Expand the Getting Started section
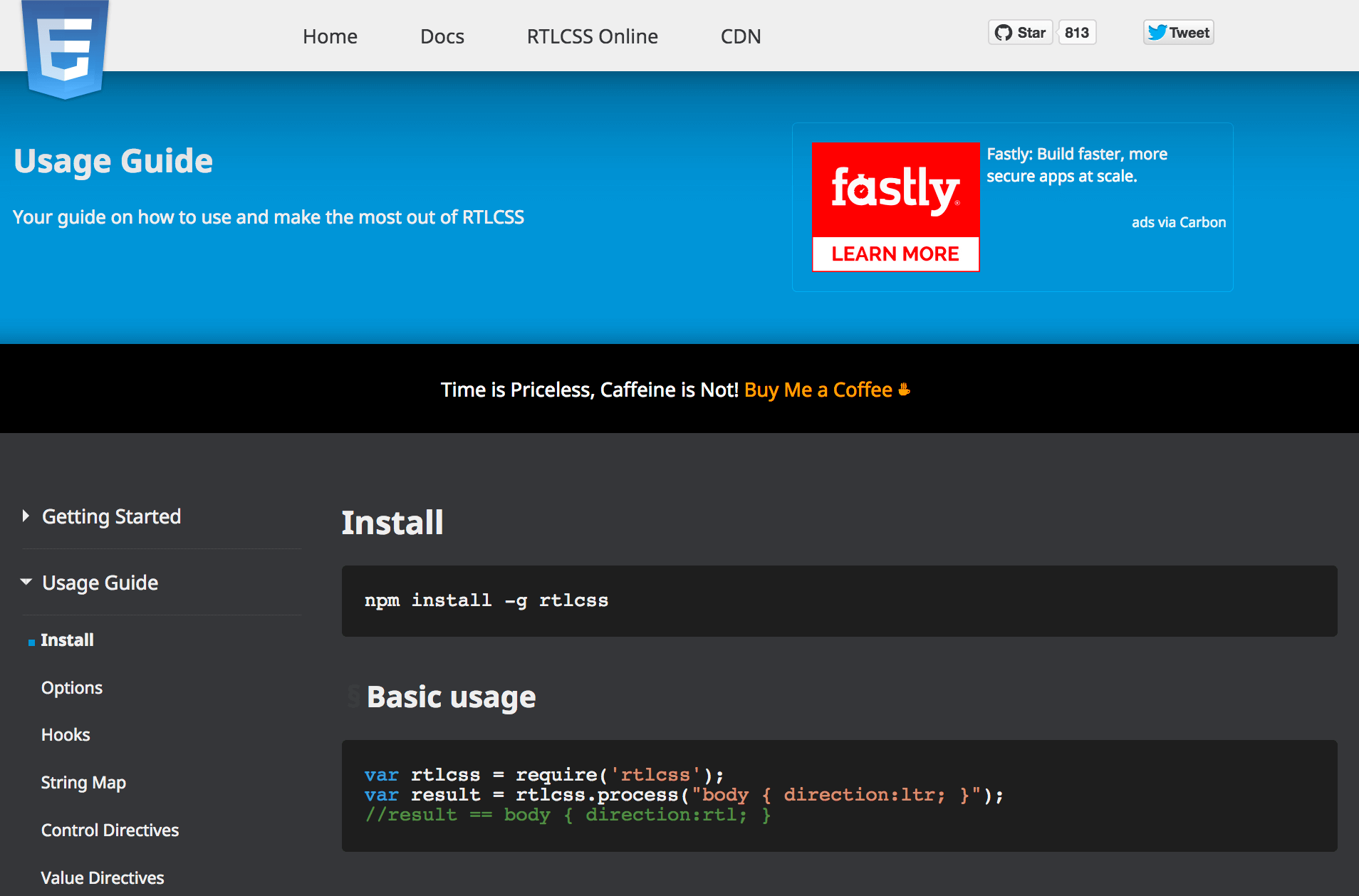This screenshot has width=1359, height=896. [x=111, y=516]
